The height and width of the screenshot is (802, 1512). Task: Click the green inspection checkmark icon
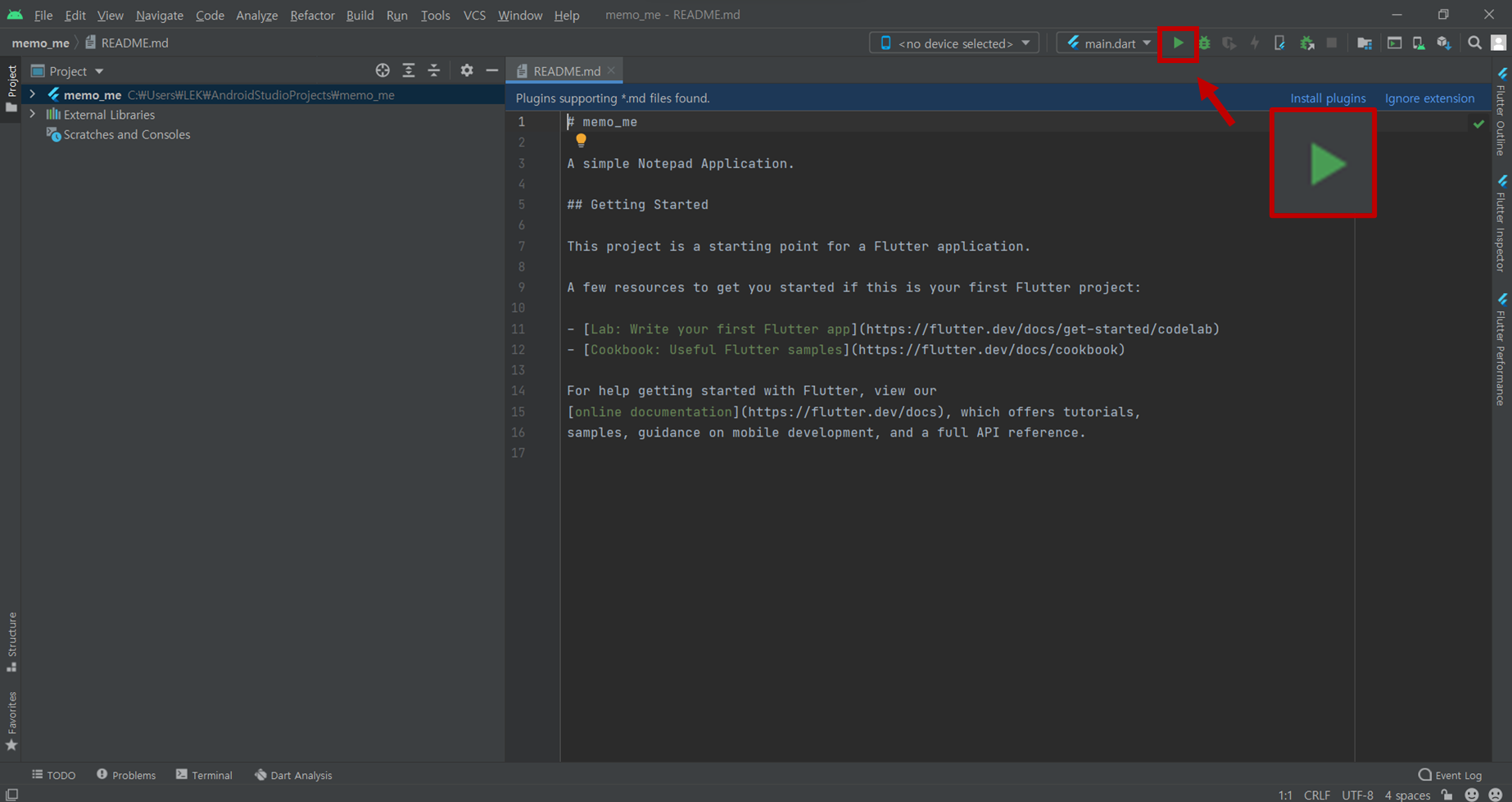(1478, 124)
